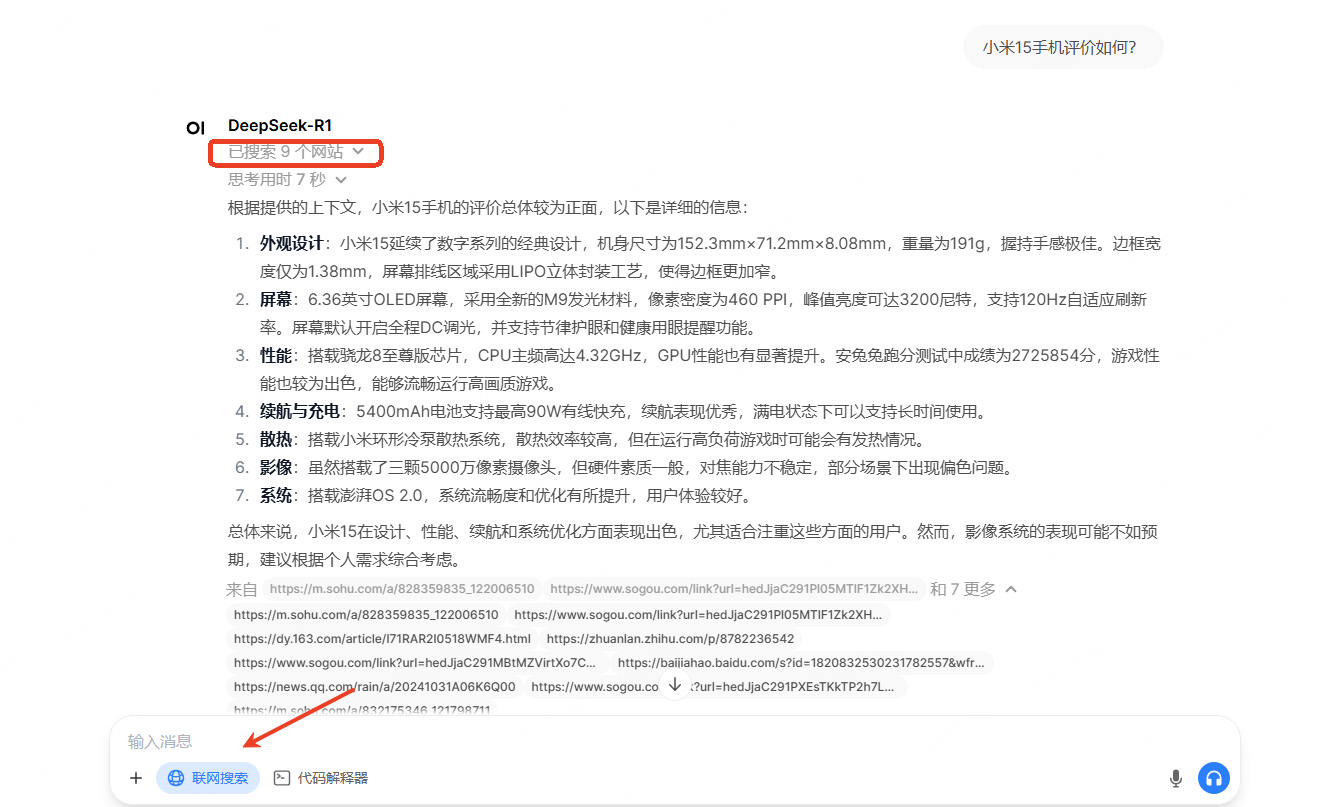The width and height of the screenshot is (1318, 807).
Task: Click the DeepSeek-R1 model name
Action: (x=280, y=126)
